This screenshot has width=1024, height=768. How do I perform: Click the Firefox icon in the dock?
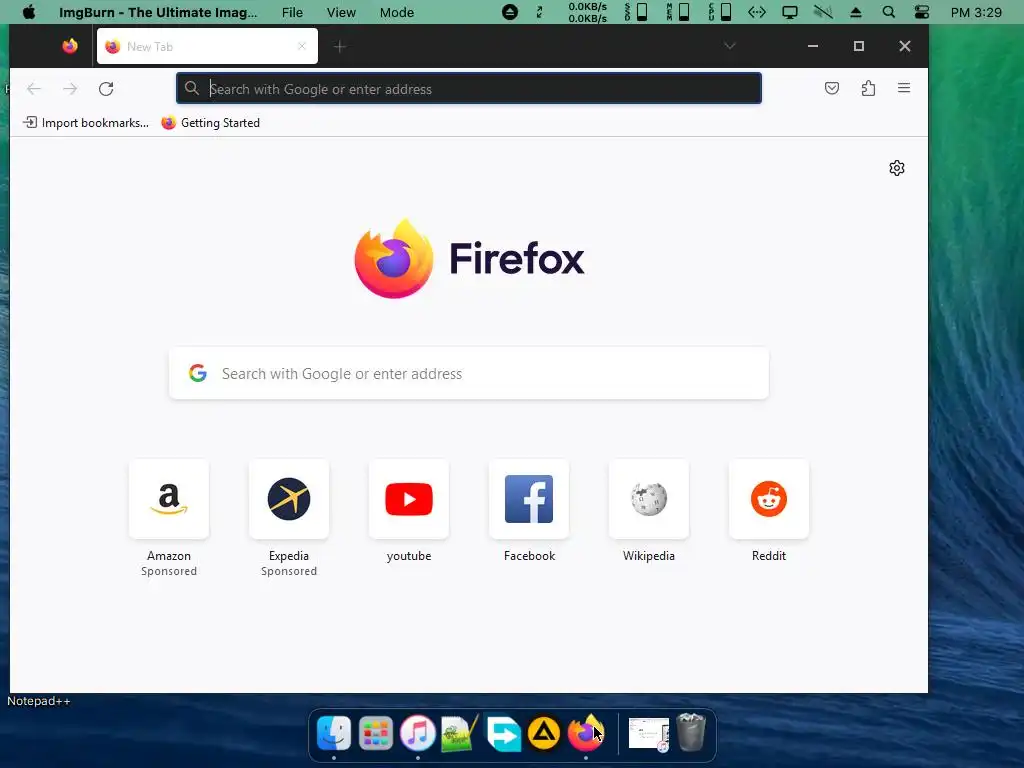(x=586, y=733)
